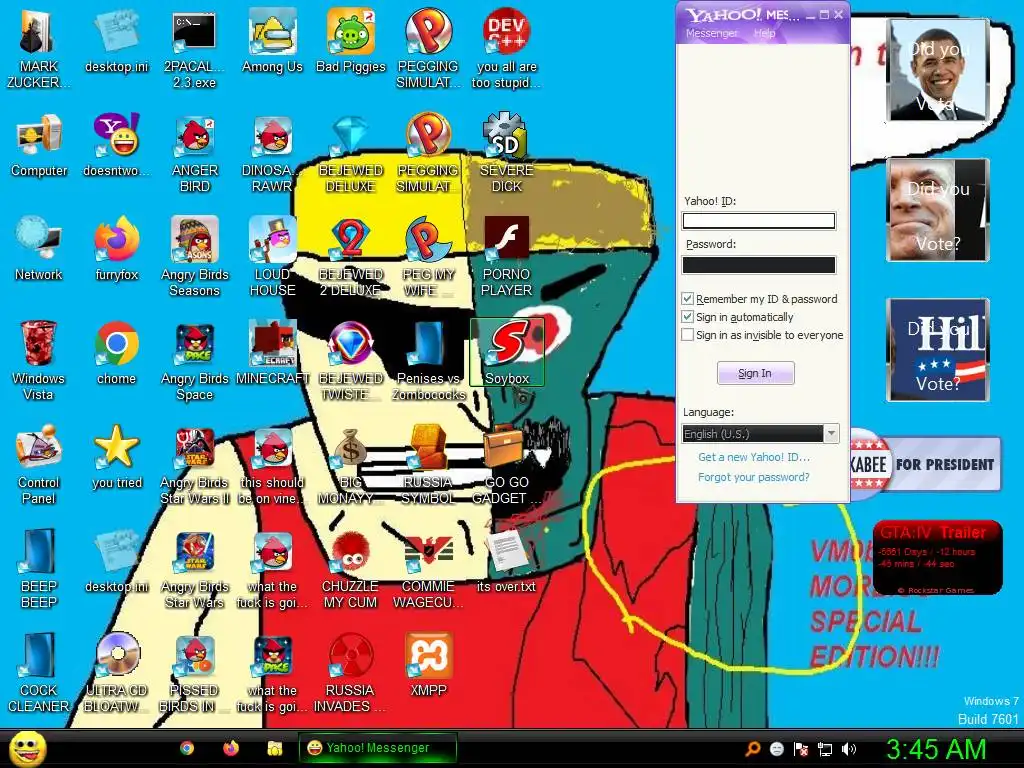Viewport: 1024px width, 768px height.
Task: Open the XMPP orange icon
Action: 428,665
